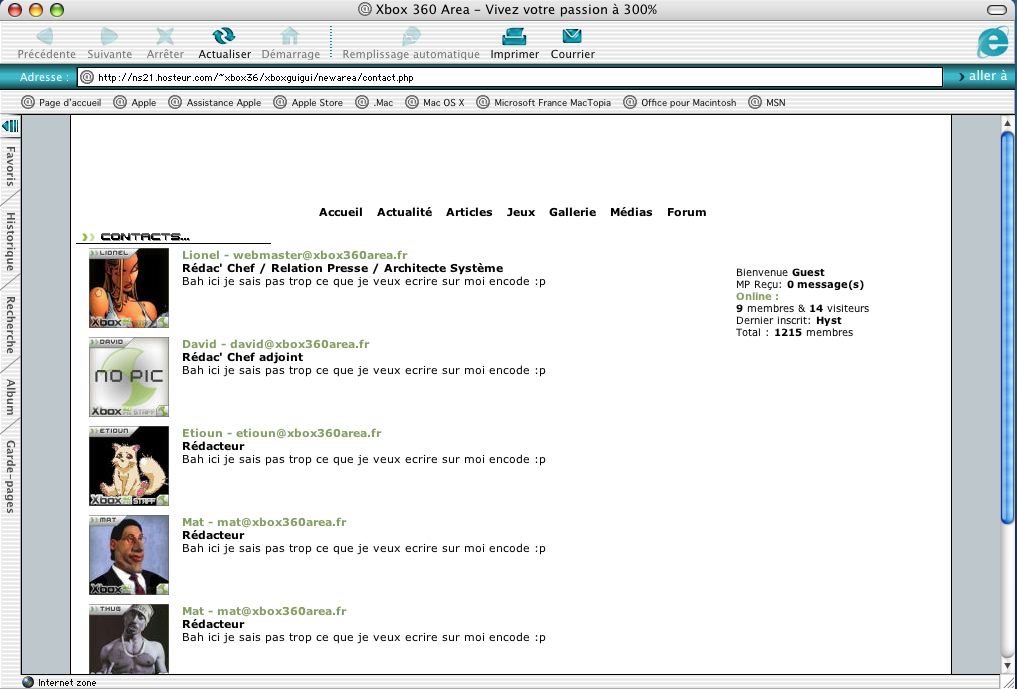Click the Lionel webmaster email link
Viewport: 1017px width, 689px height.
[294, 255]
